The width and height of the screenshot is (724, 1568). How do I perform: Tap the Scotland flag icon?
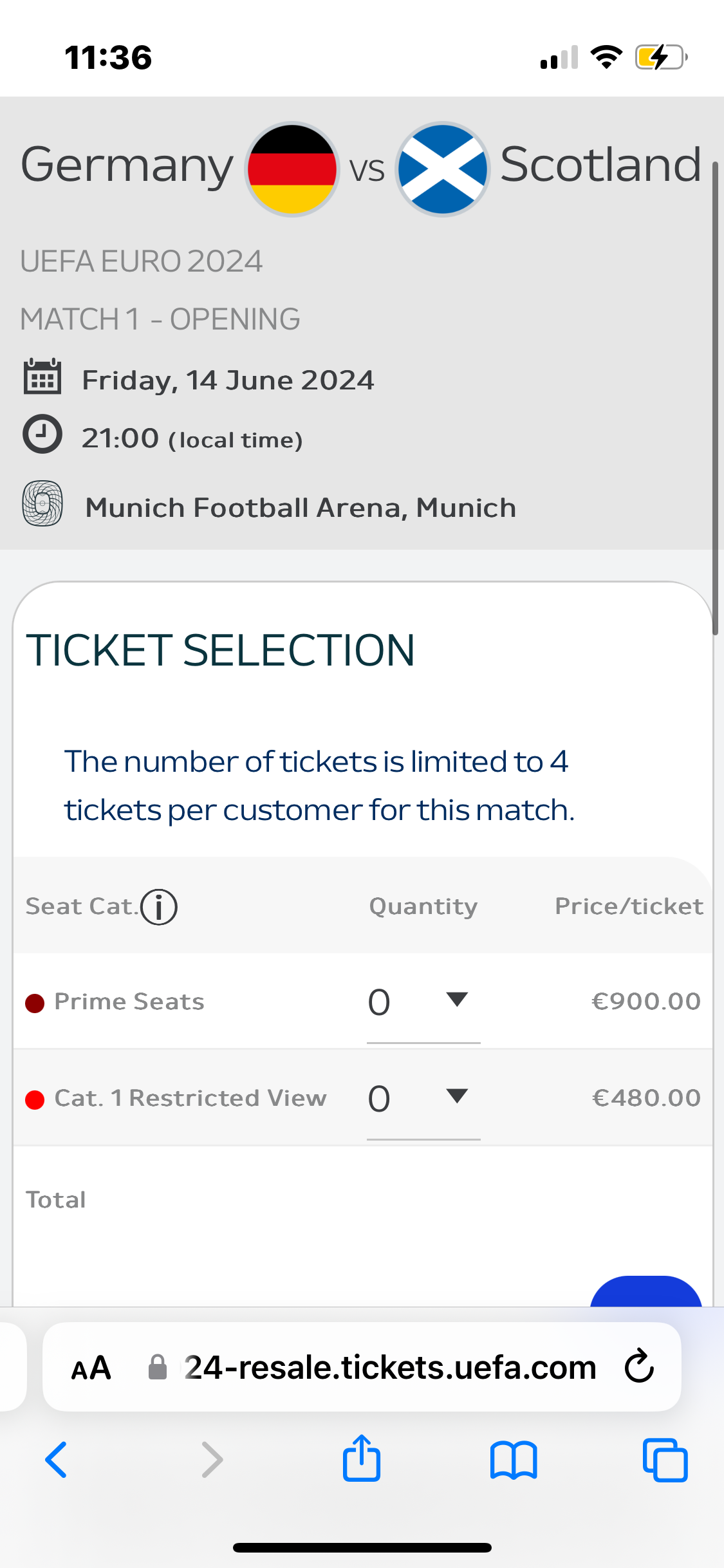click(x=443, y=169)
